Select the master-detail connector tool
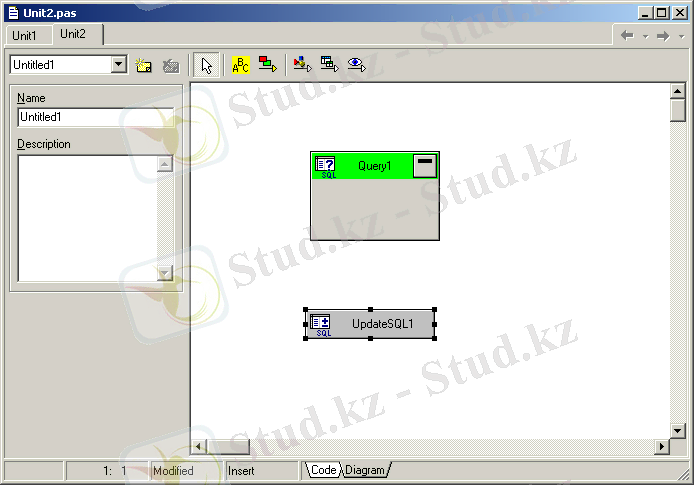 click(329, 64)
